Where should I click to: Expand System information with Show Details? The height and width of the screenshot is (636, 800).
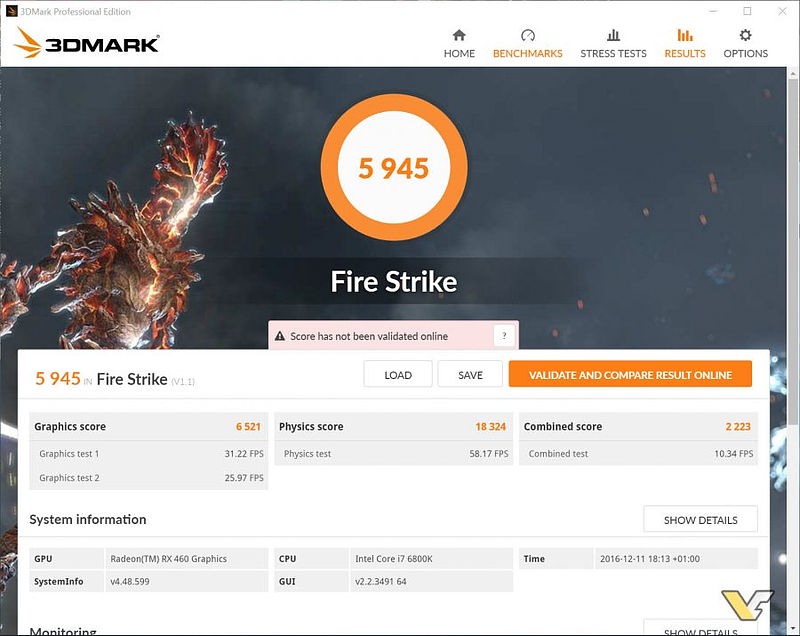pos(700,520)
